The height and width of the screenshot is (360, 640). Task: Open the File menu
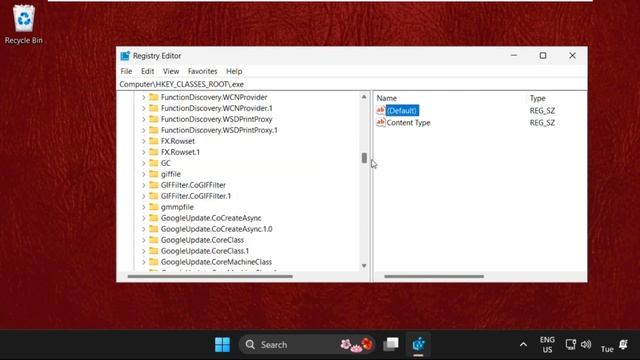126,71
